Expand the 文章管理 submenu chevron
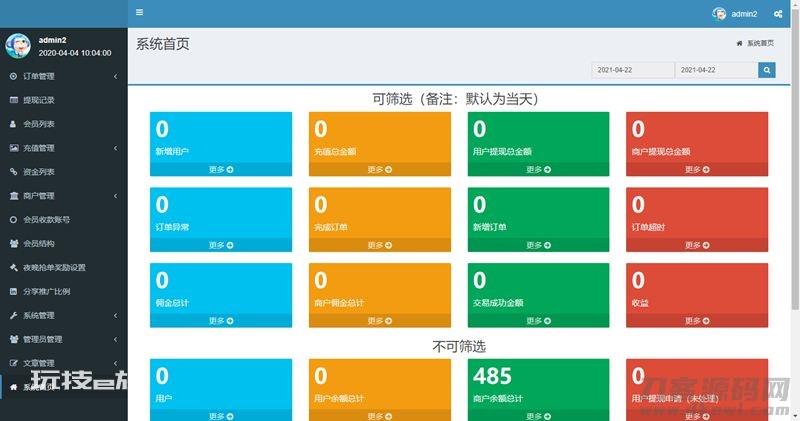 pos(115,363)
